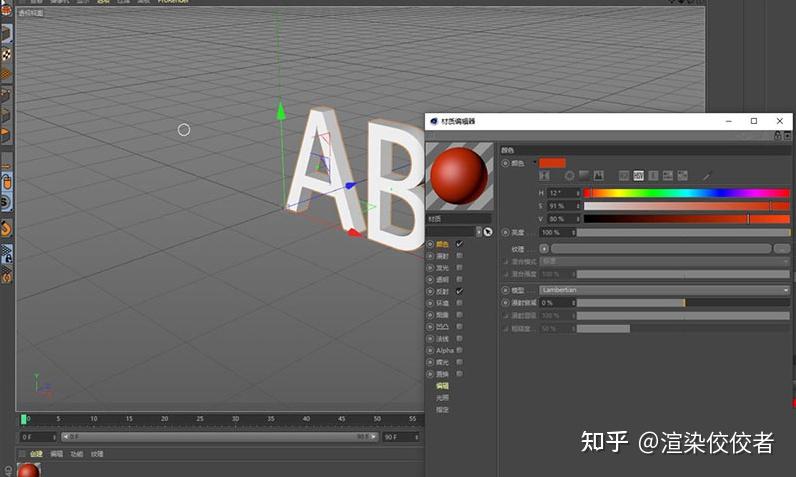Select the Model mode tool in left toolbar
The height and width of the screenshot is (477, 796).
[6, 33]
